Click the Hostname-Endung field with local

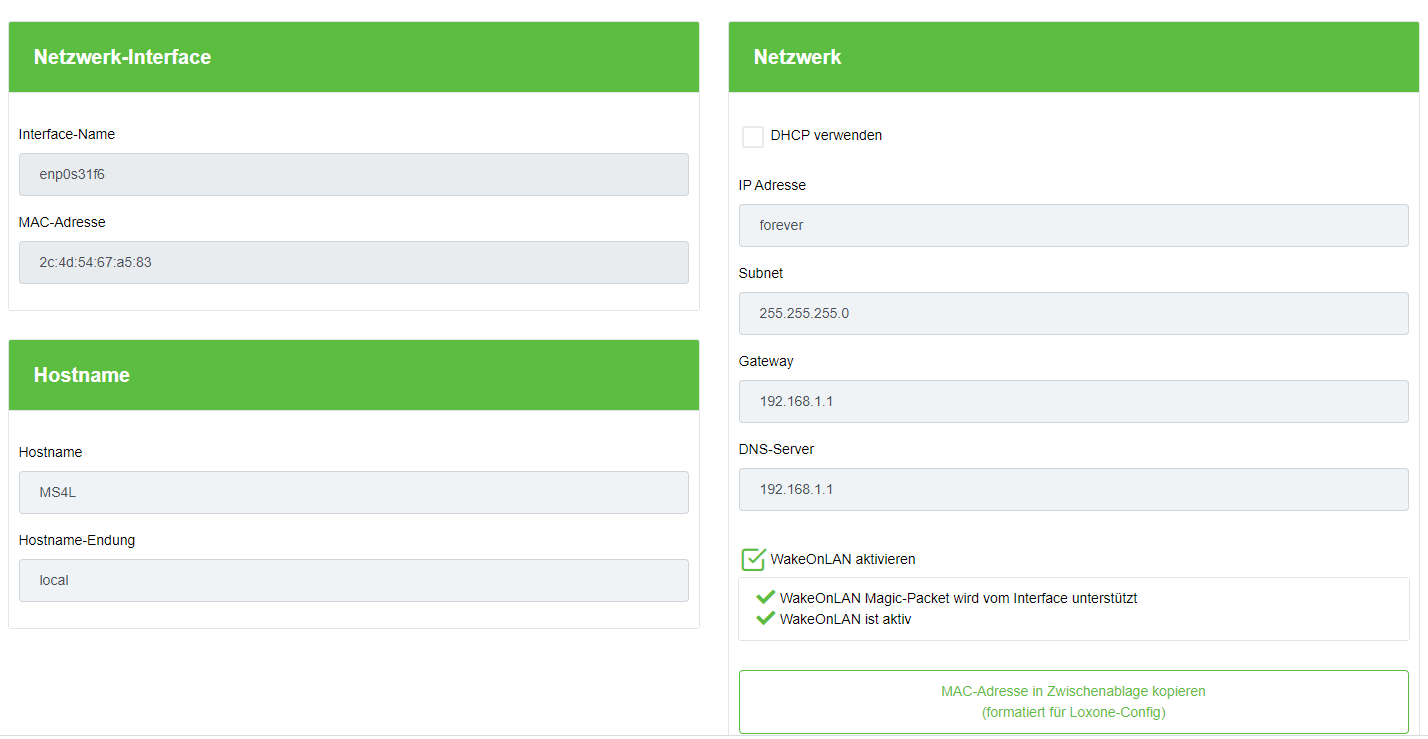353,580
